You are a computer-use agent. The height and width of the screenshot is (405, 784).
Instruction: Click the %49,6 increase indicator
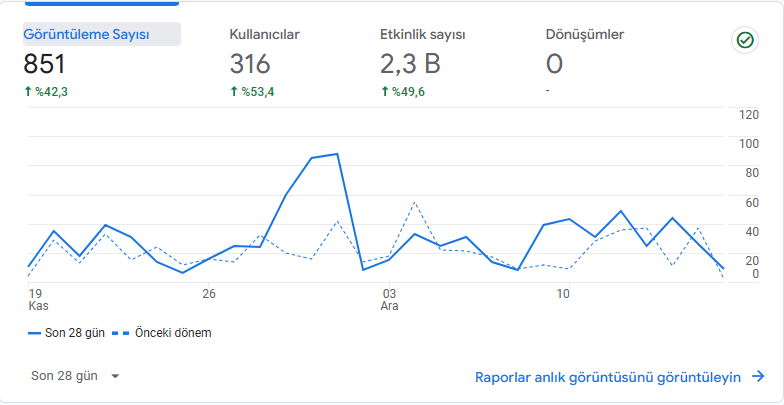[402, 92]
